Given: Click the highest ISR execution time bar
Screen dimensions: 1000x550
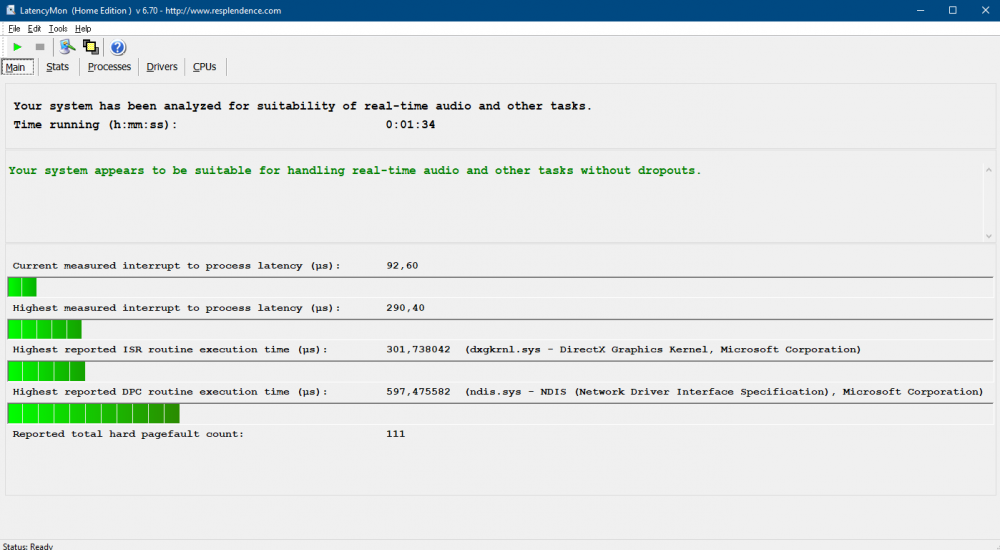Looking at the screenshot, I should [47, 371].
